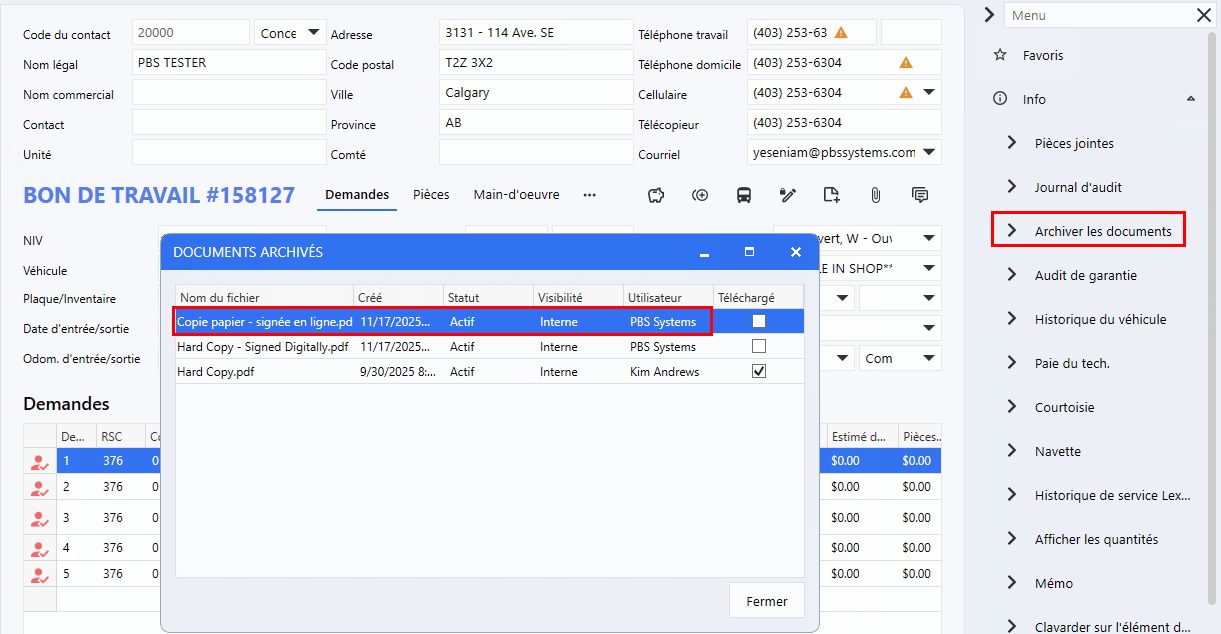Click the Nom commercial input field

click(x=229, y=94)
